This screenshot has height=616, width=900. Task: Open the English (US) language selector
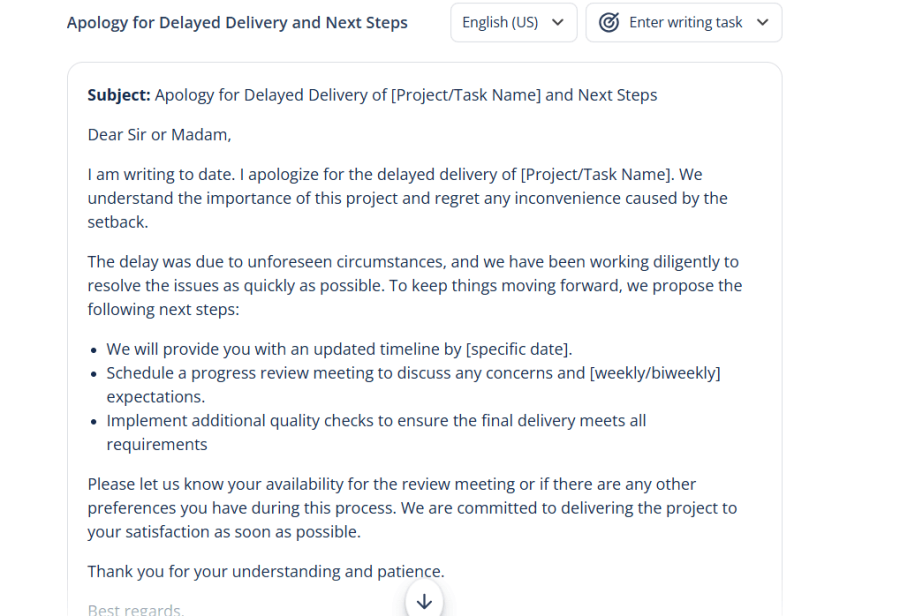point(513,22)
